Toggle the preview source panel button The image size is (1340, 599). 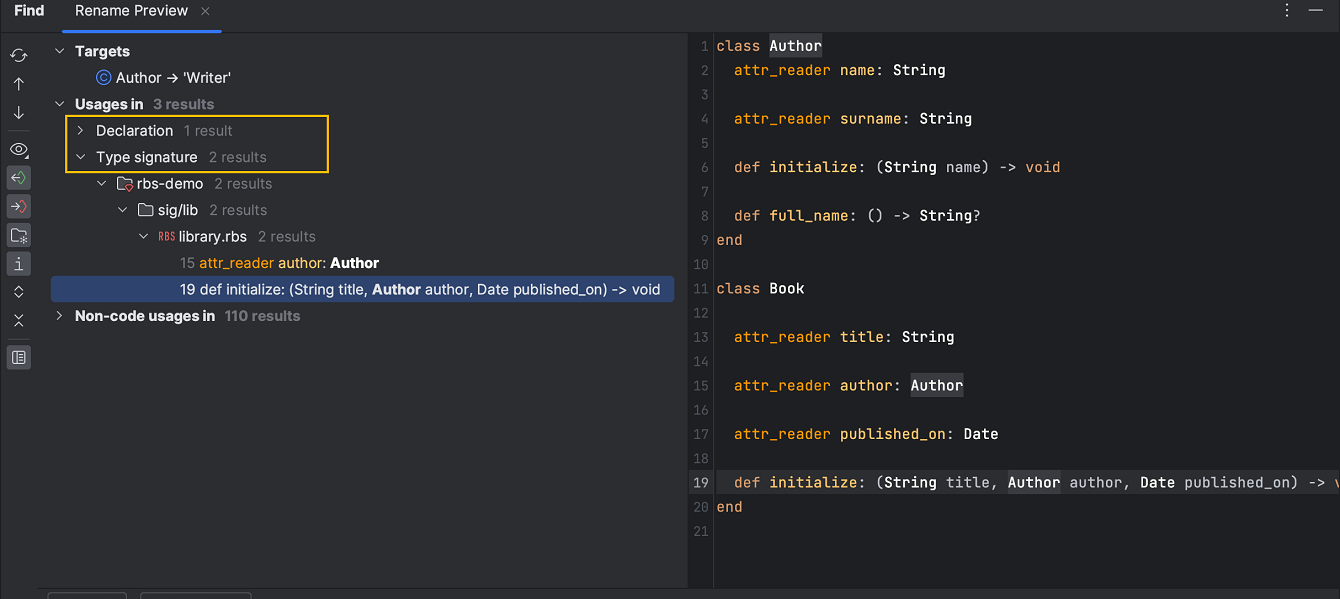click(x=18, y=357)
